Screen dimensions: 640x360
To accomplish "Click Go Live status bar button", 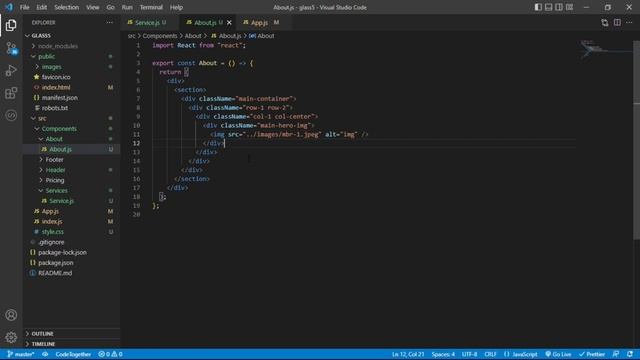I will click(558, 354).
